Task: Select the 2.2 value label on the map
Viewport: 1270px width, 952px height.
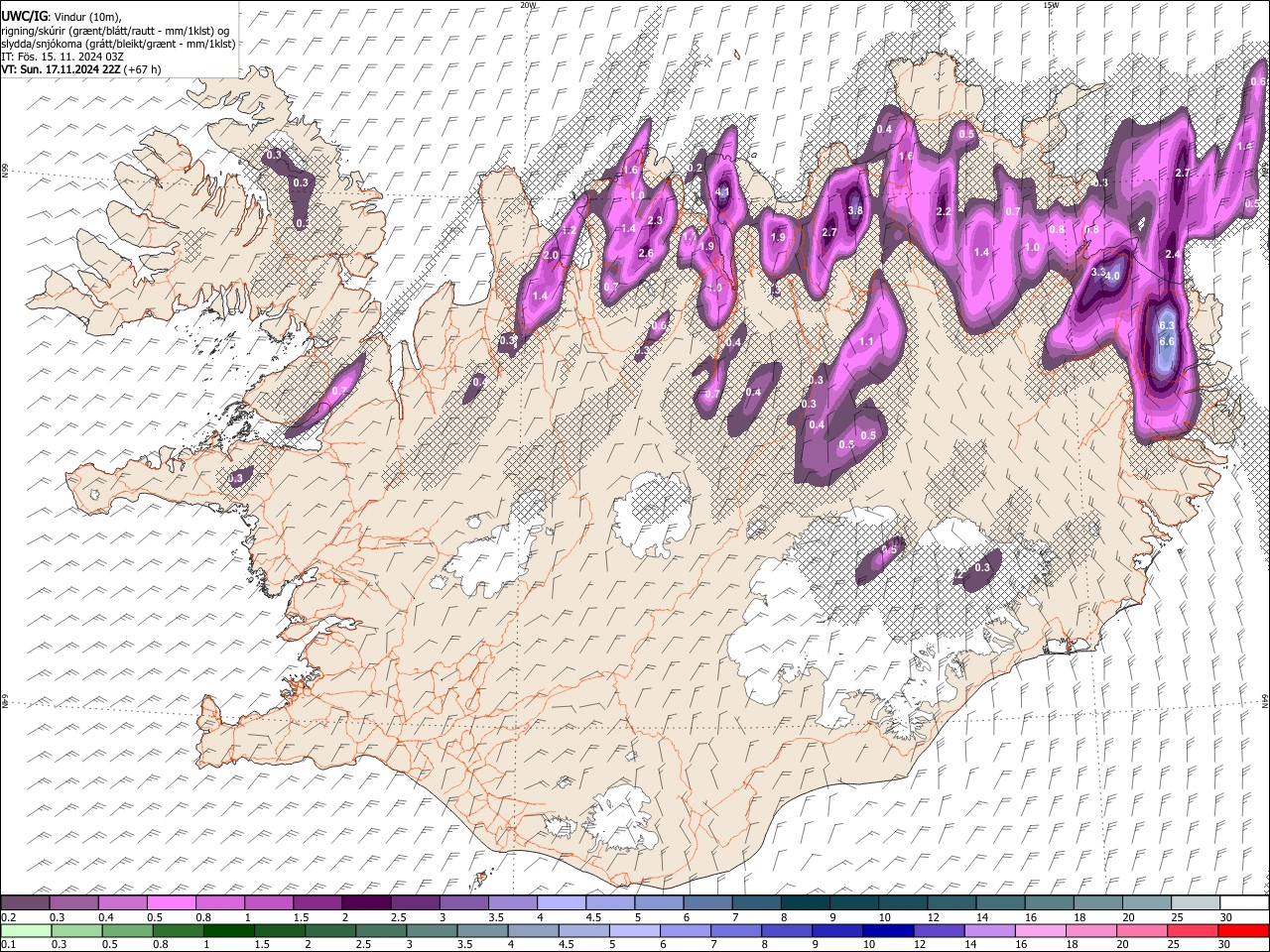Action: click(x=944, y=211)
